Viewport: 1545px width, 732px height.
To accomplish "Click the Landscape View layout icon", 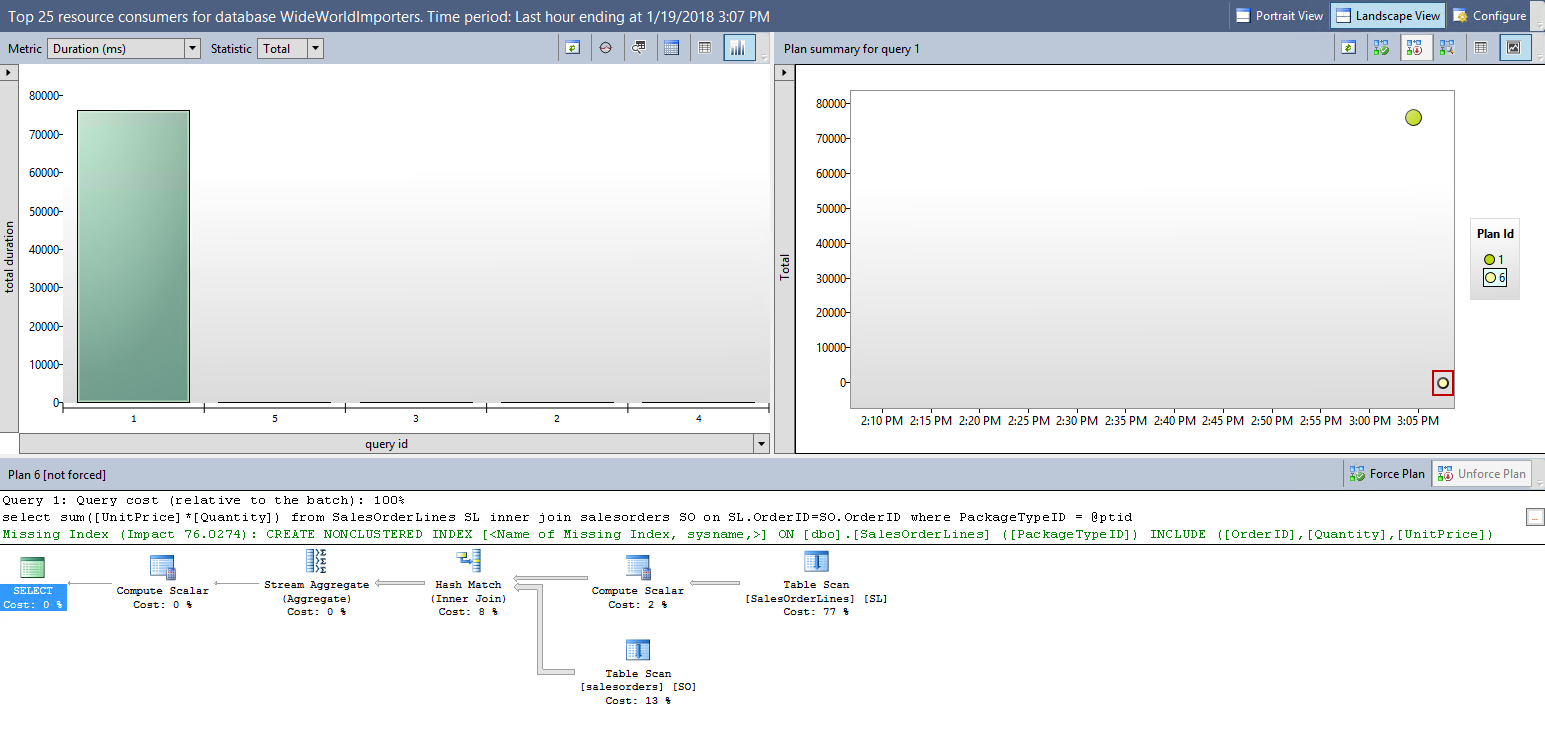I will coord(1343,16).
